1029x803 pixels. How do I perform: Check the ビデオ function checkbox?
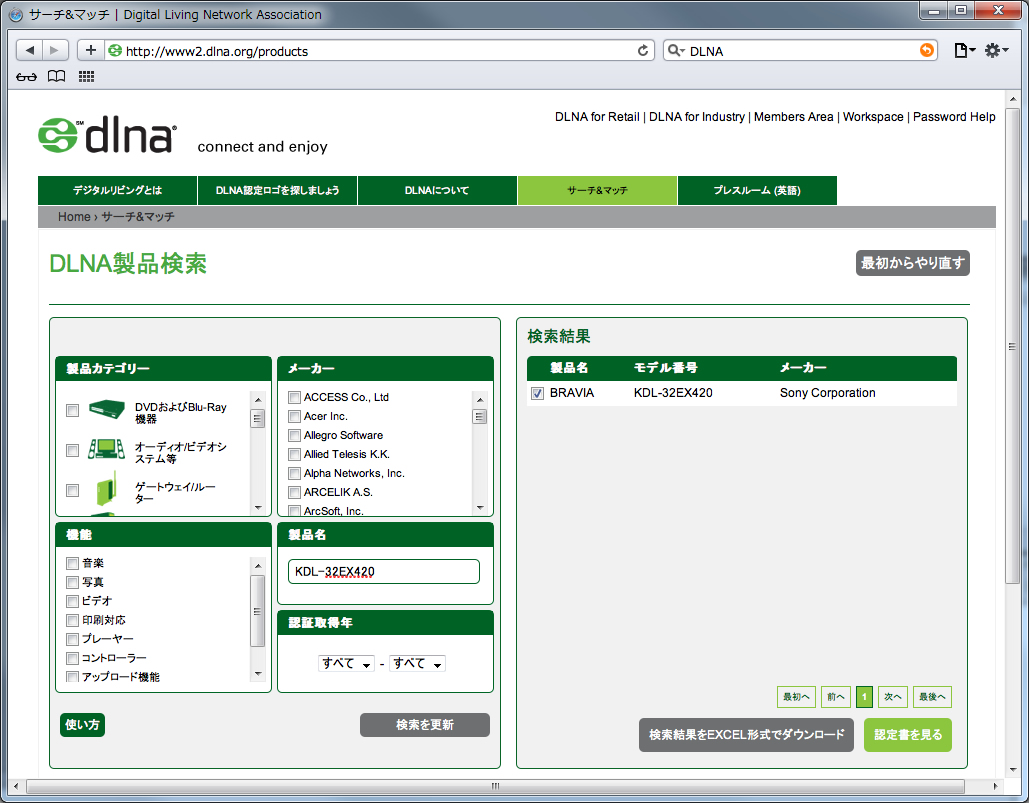click(x=73, y=602)
